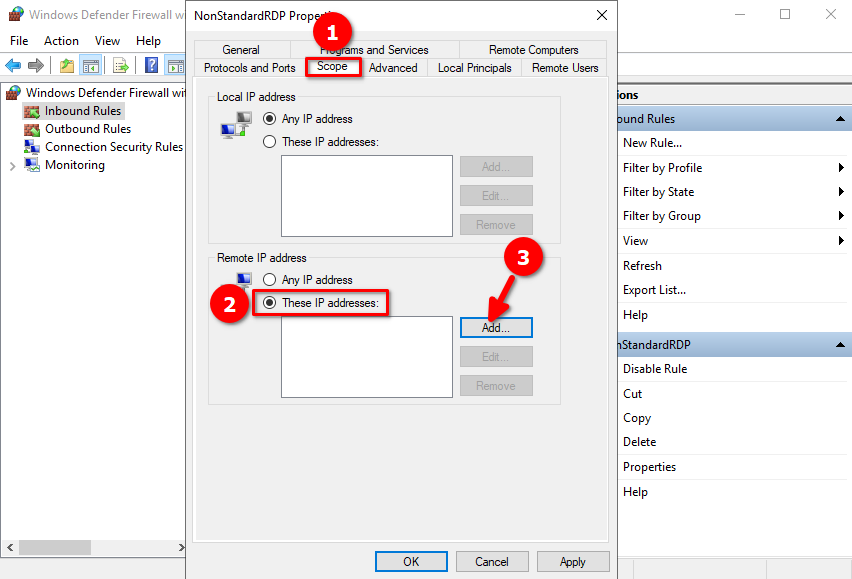Viewport: 852px width, 579px height.
Task: Click Cut in the Actions pane
Action: click(632, 394)
